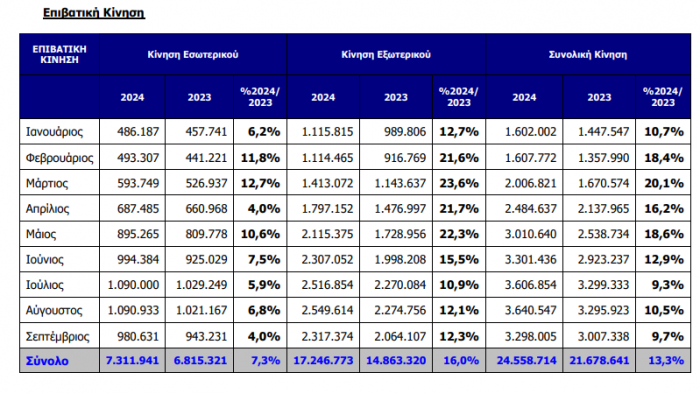Click the Φεβρουάριος row label

tap(59, 158)
